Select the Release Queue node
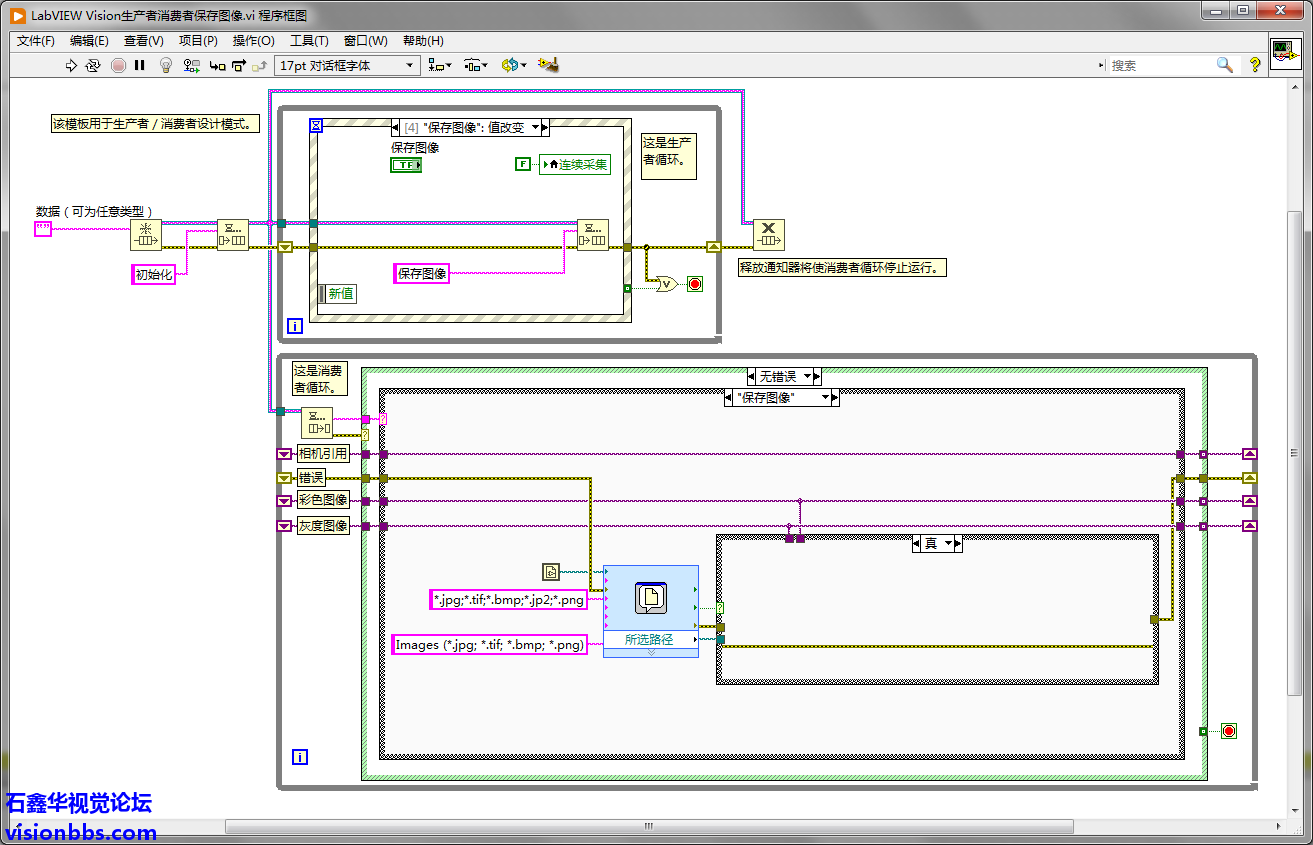 pyautogui.click(x=768, y=234)
